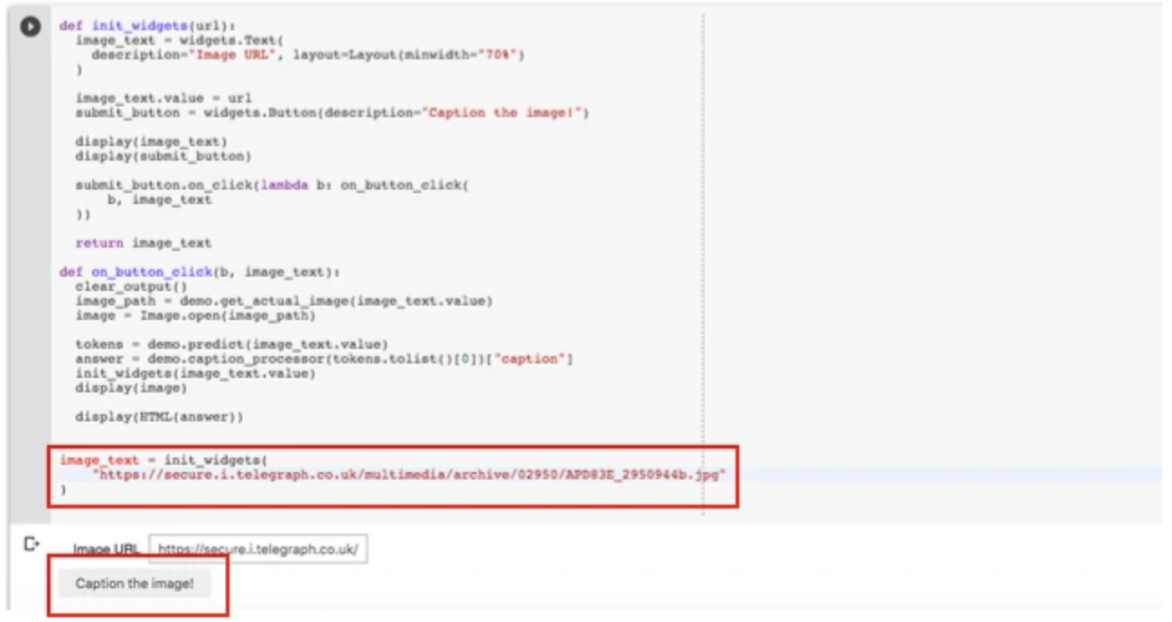Place cursor on 'image_text.value = url' line
The width and height of the screenshot is (1172, 622).
point(163,98)
